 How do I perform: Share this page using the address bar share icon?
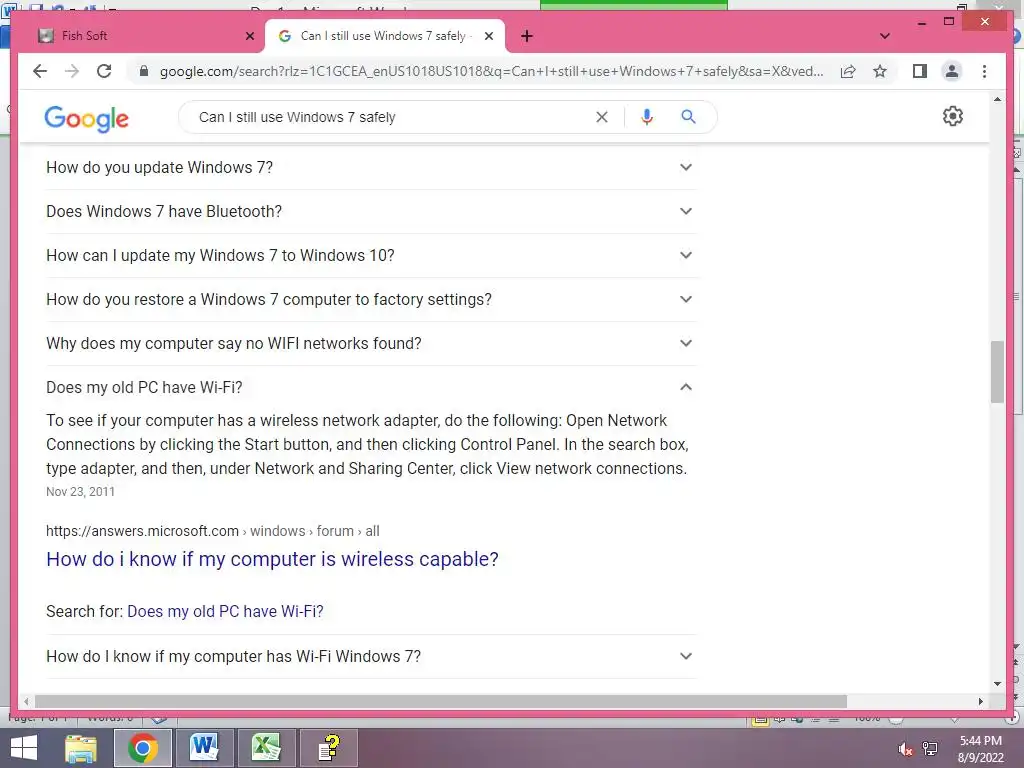click(848, 71)
